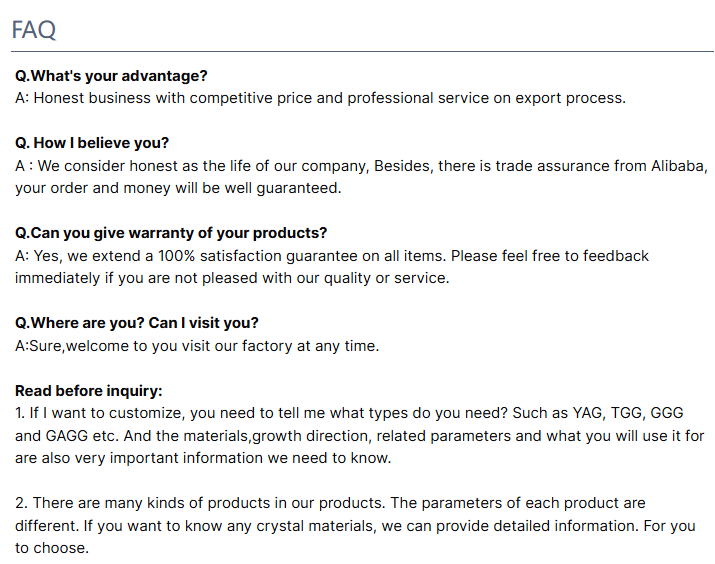The height and width of the screenshot is (564, 715).
Task: Click the line "are also very important information"
Action: 203,458
